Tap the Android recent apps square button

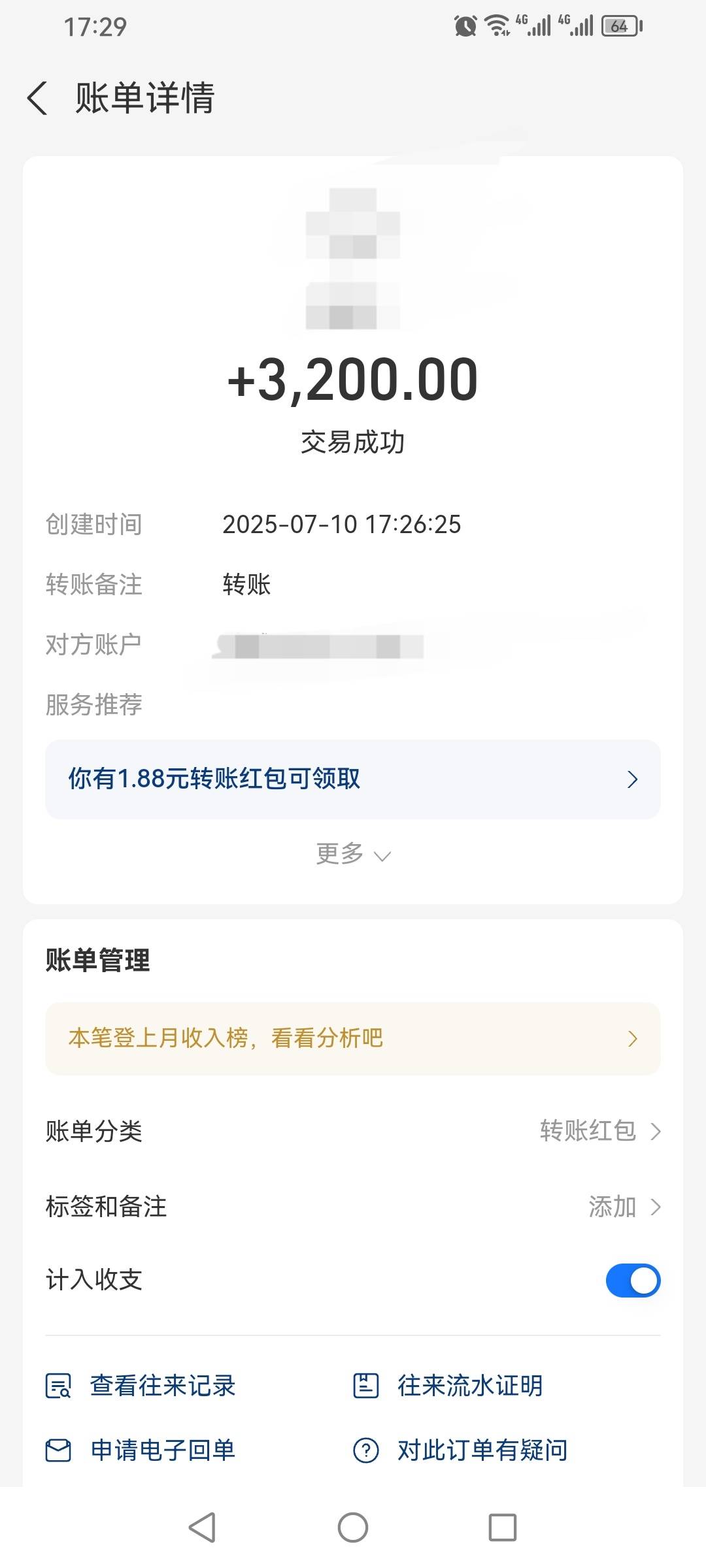tap(503, 1527)
